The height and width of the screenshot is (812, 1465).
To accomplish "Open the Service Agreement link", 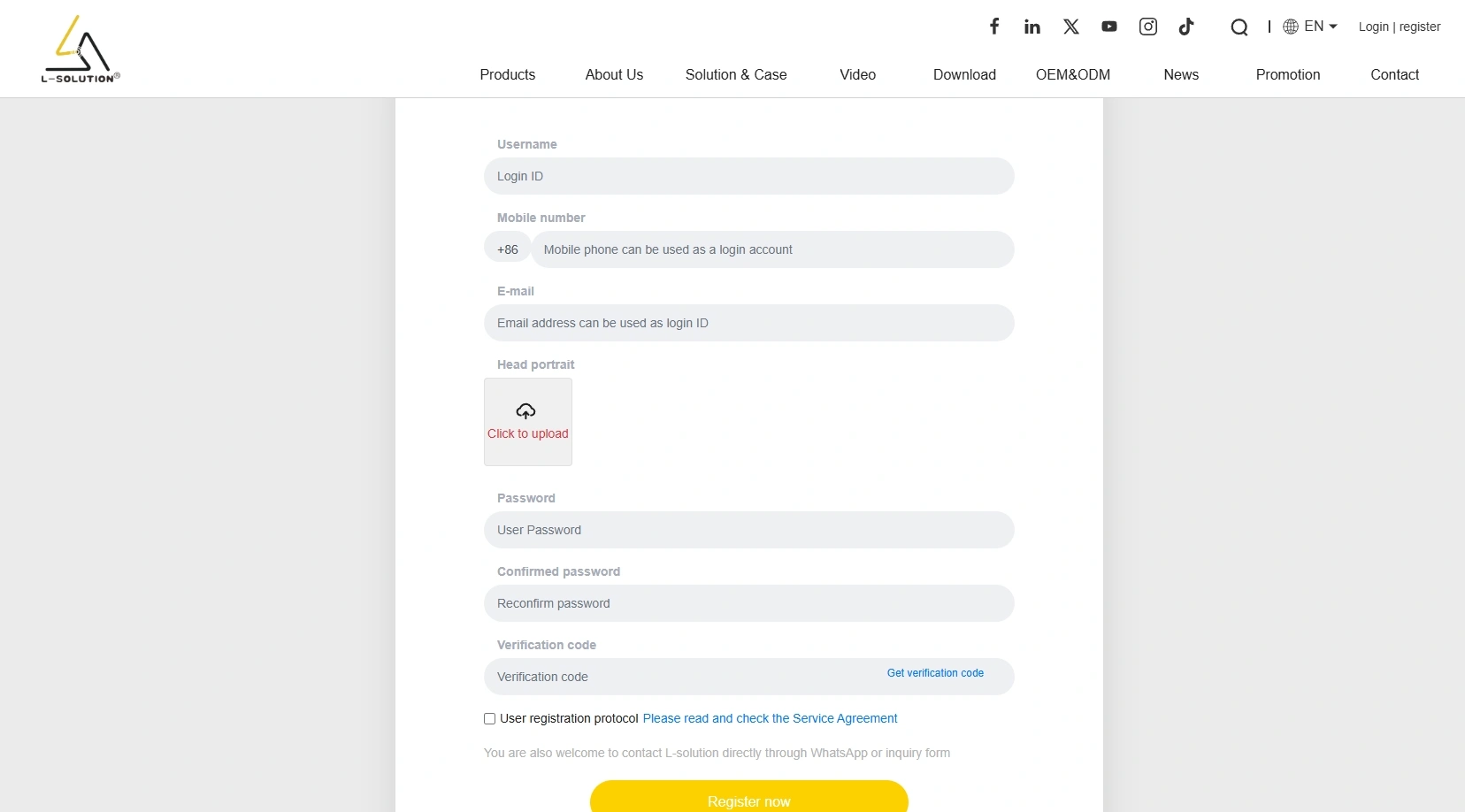I will [770, 718].
